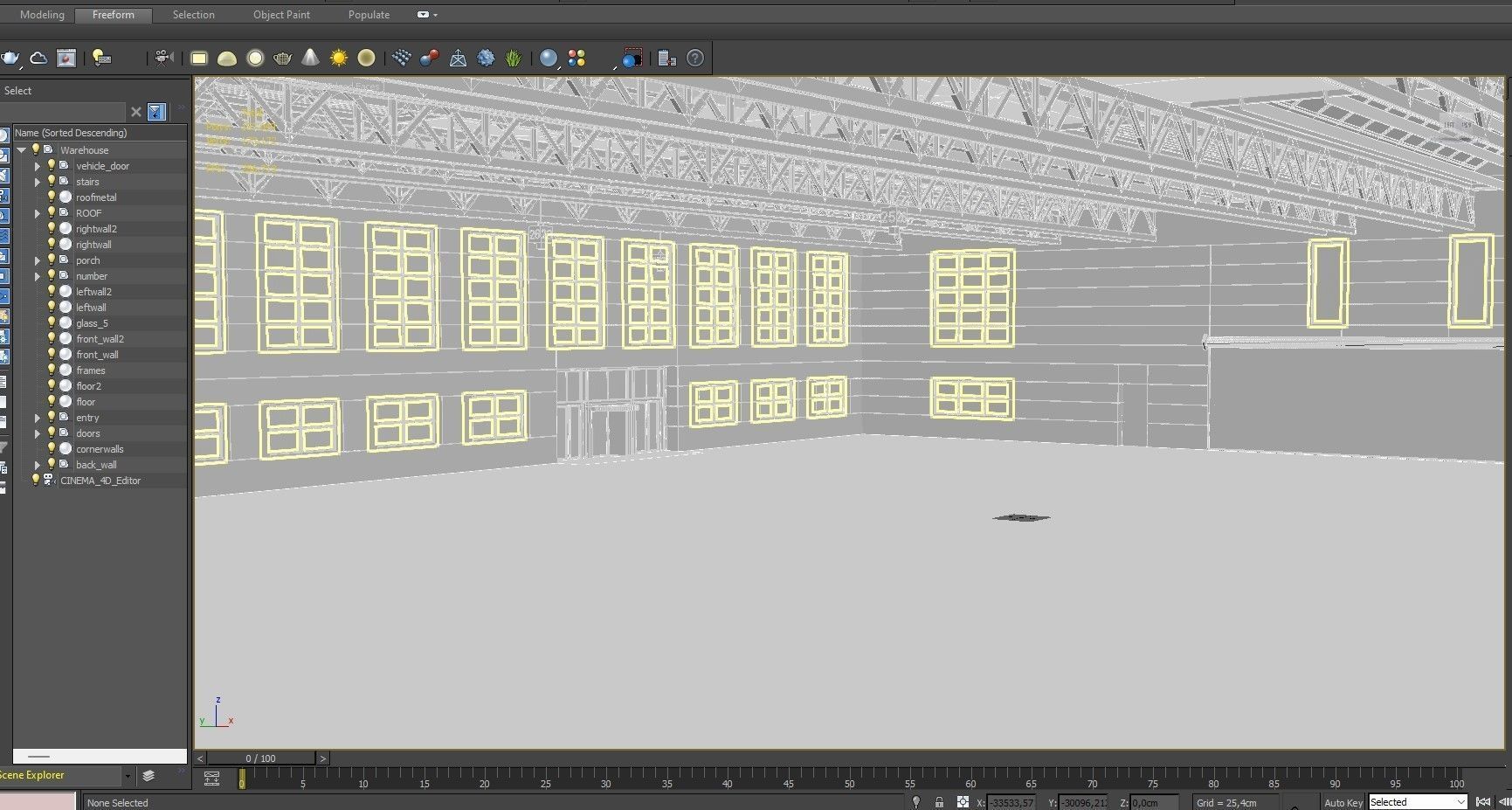Image resolution: width=1512 pixels, height=810 pixels.
Task: Click the selection lock icon in status bar
Action: [939, 802]
